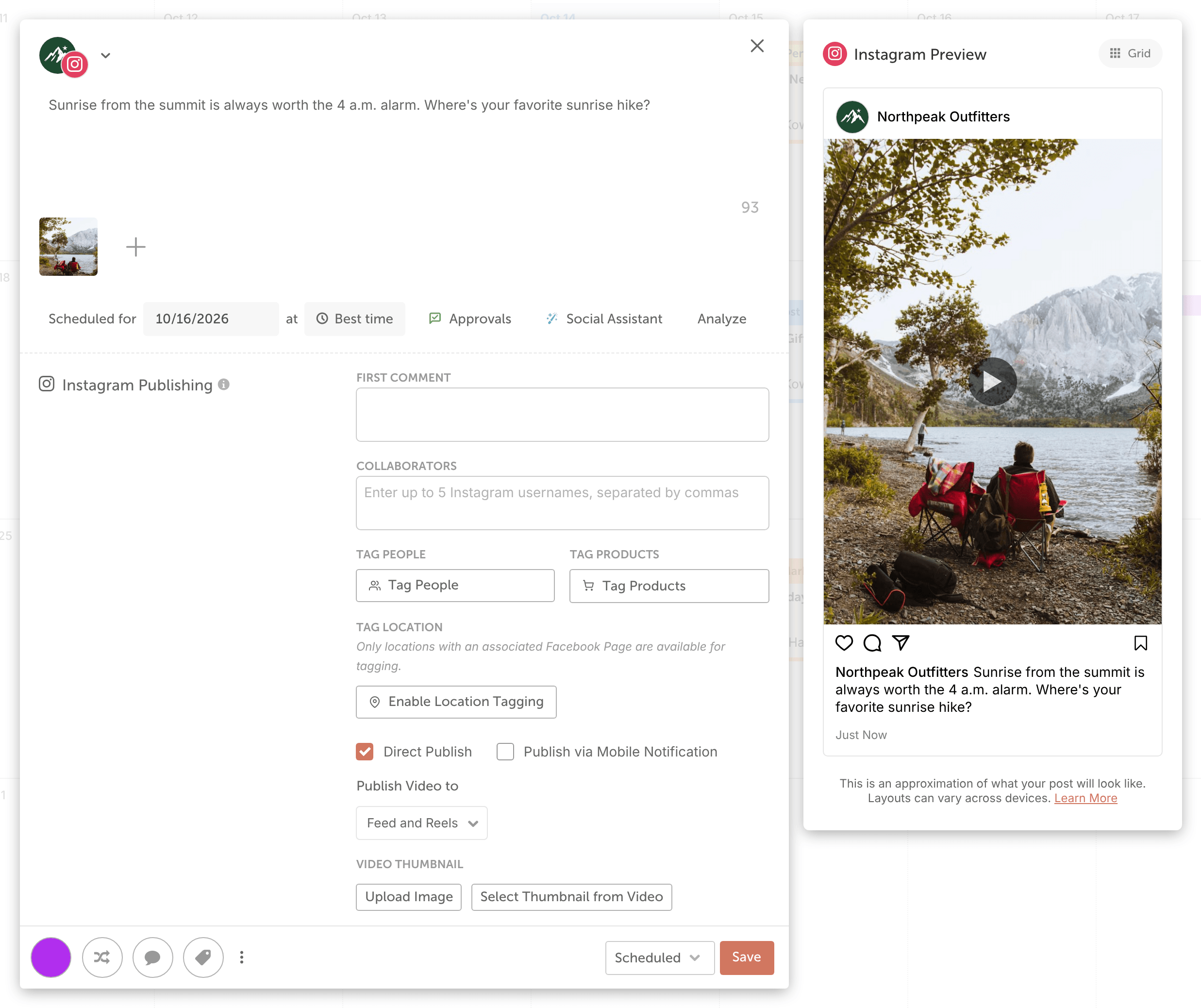Click the tag label icon in footer
The height and width of the screenshot is (1008, 1201).
click(x=203, y=957)
